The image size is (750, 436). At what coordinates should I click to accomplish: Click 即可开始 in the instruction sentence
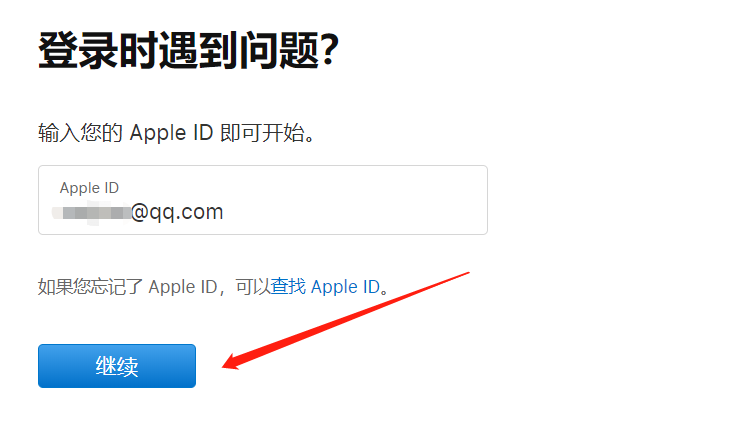coord(262,133)
